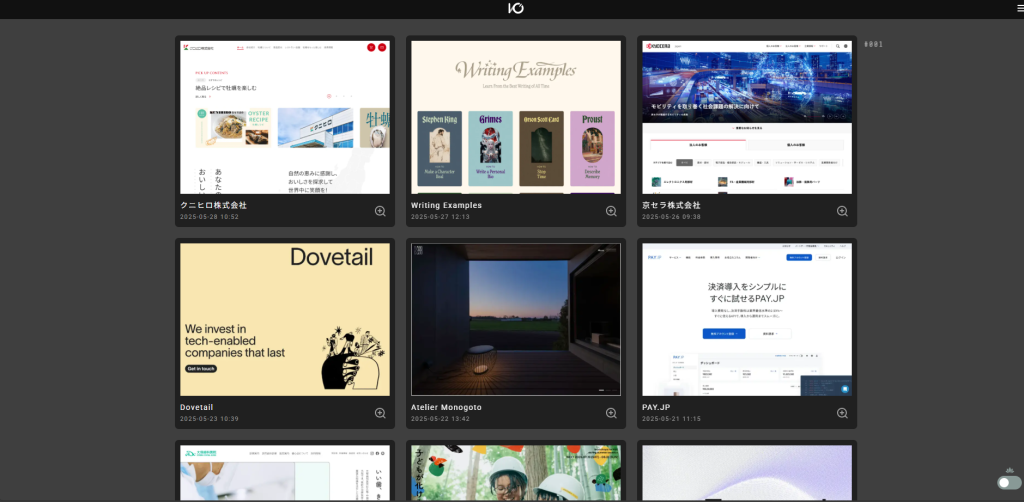
Task: Zoom in on Atelier Monogoto entry
Action: pos(611,413)
